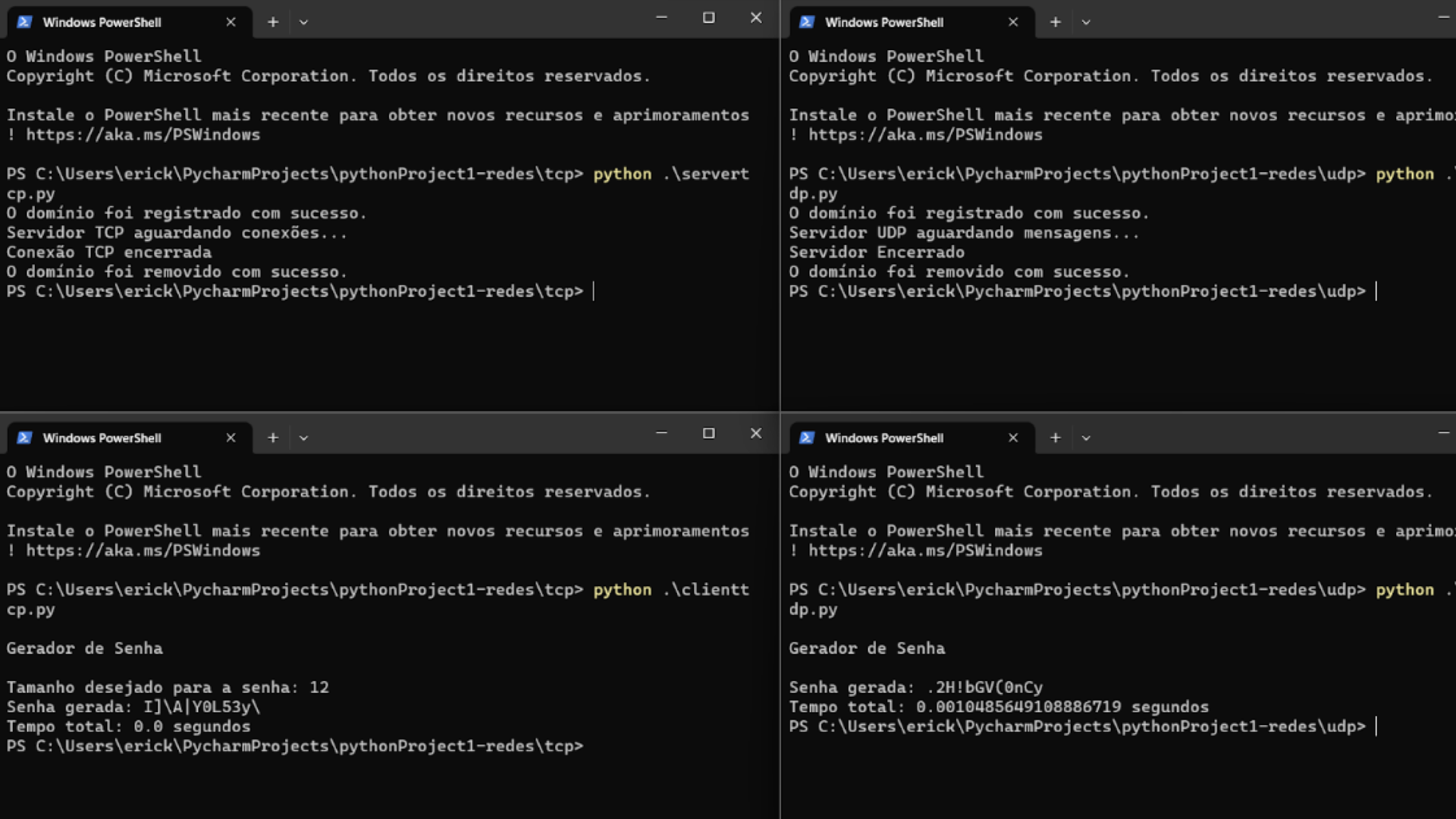
Task: Click the last prompt line in the TCP server window
Action: coord(295,292)
